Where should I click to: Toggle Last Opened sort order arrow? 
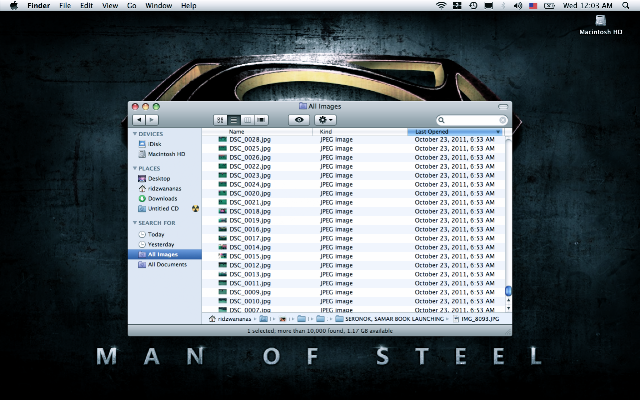[x=498, y=132]
